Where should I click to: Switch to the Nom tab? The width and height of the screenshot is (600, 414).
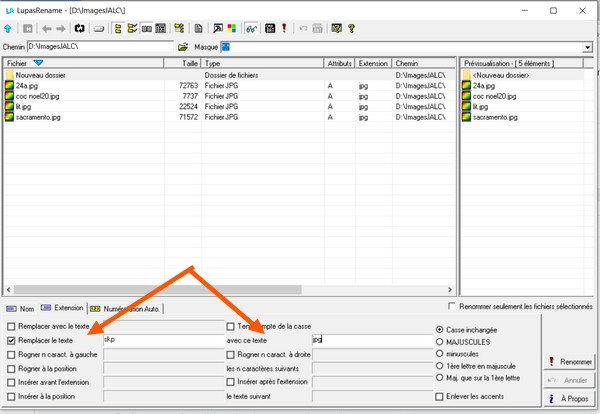tap(21, 309)
